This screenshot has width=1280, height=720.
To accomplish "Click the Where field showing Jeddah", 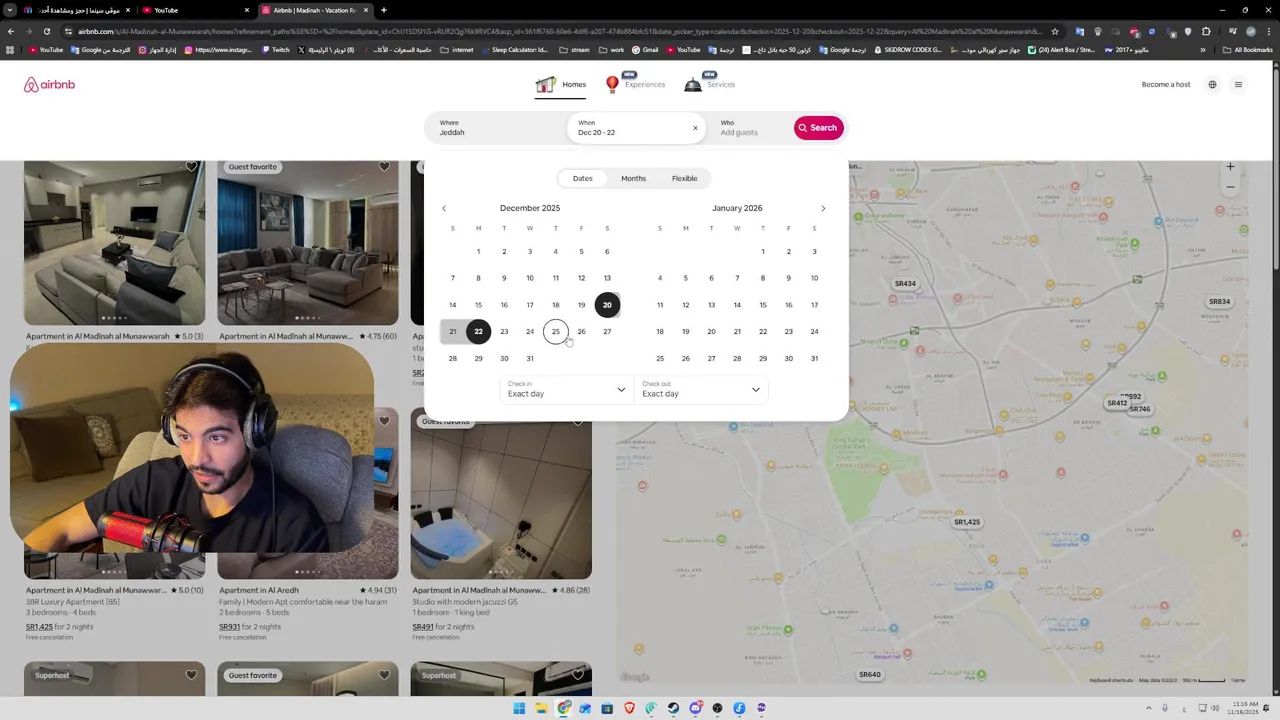I will (x=495, y=128).
